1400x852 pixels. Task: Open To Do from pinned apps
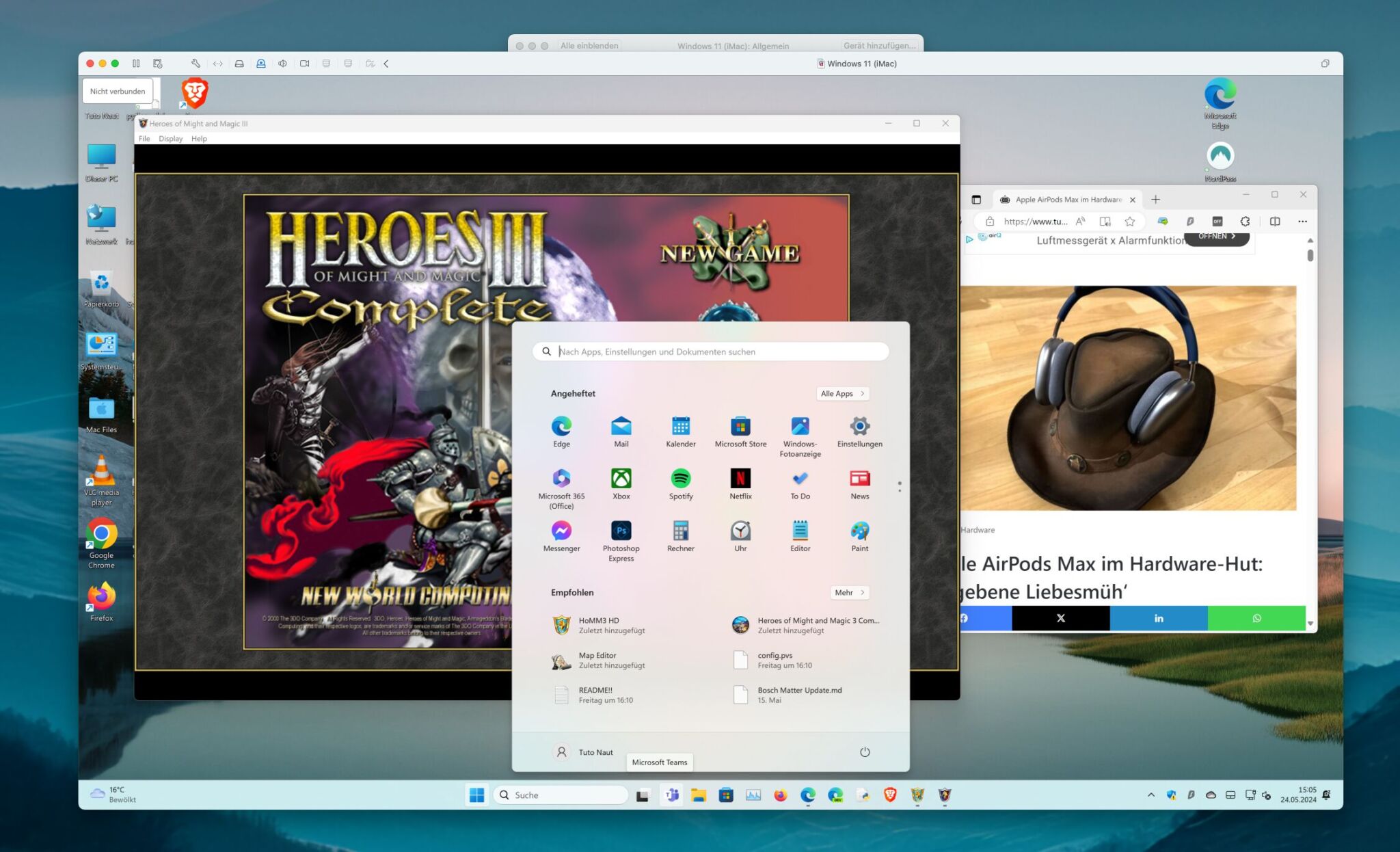800,484
